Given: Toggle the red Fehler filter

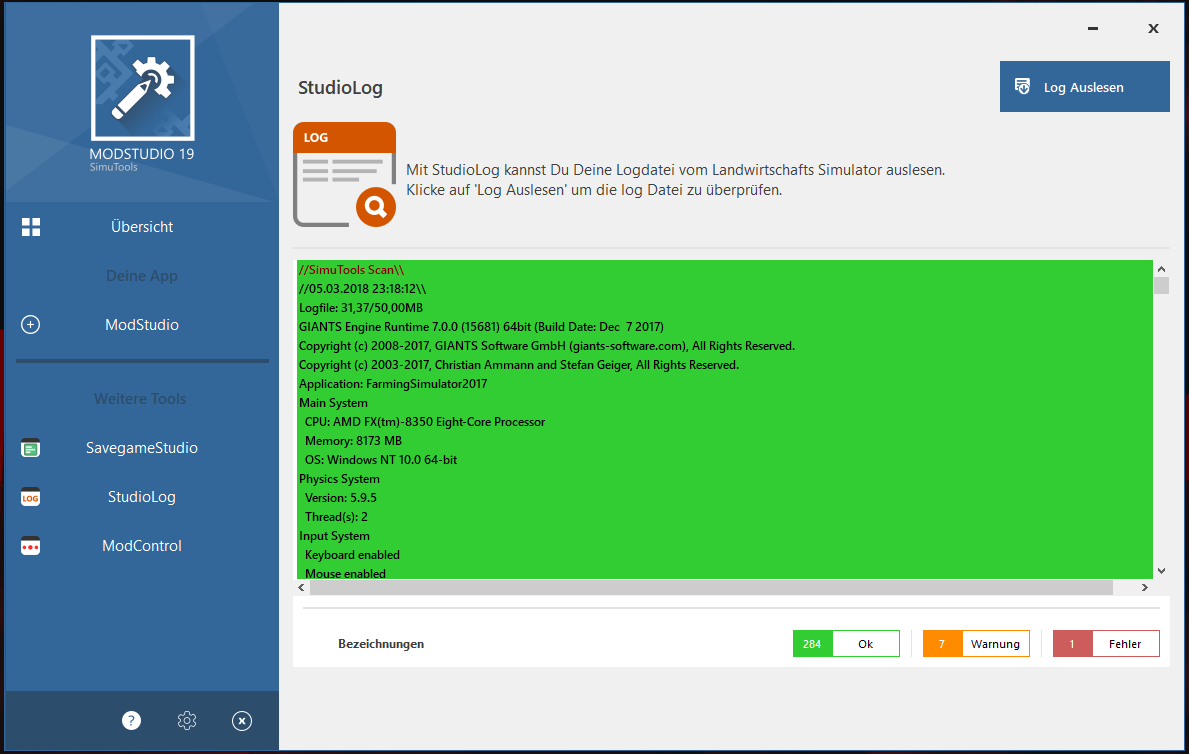Looking at the screenshot, I should click(x=1106, y=644).
